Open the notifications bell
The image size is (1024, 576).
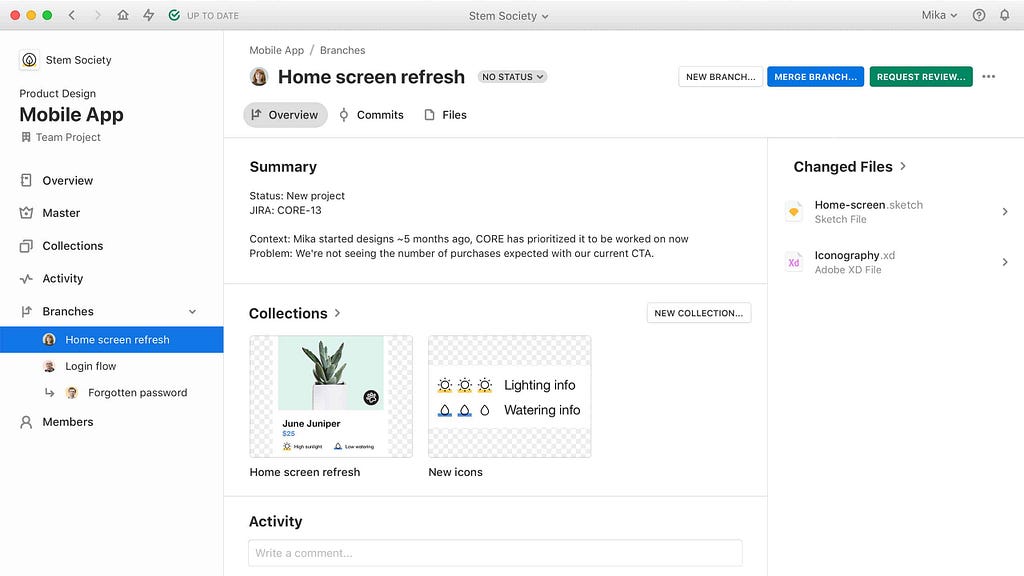[1004, 16]
